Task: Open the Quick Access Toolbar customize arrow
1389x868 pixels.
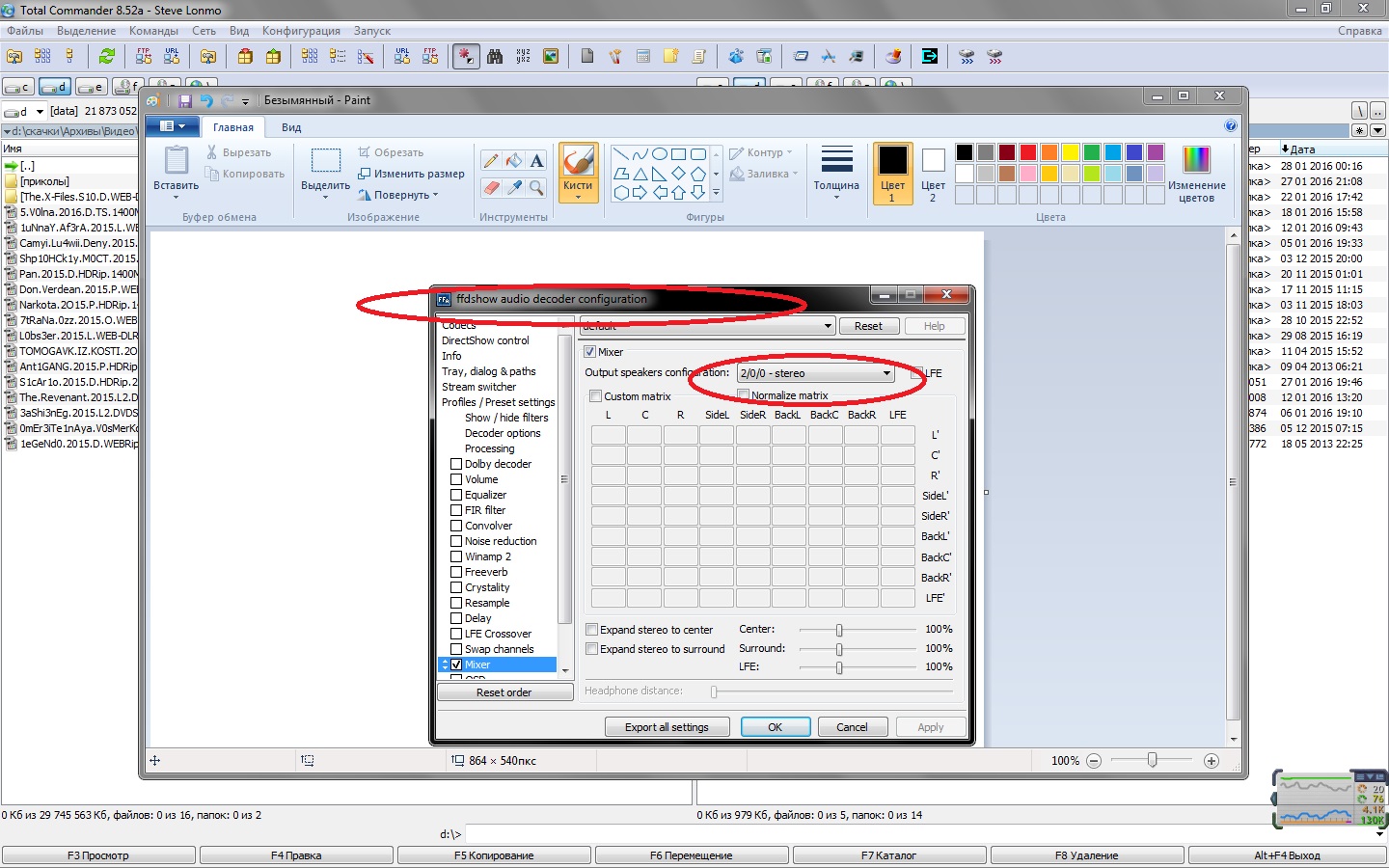Action: click(x=245, y=101)
